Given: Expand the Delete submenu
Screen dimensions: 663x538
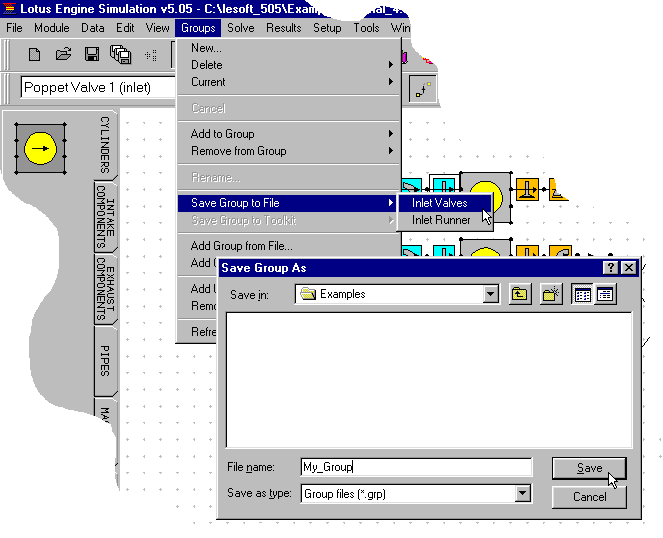Looking at the screenshot, I should (289, 65).
